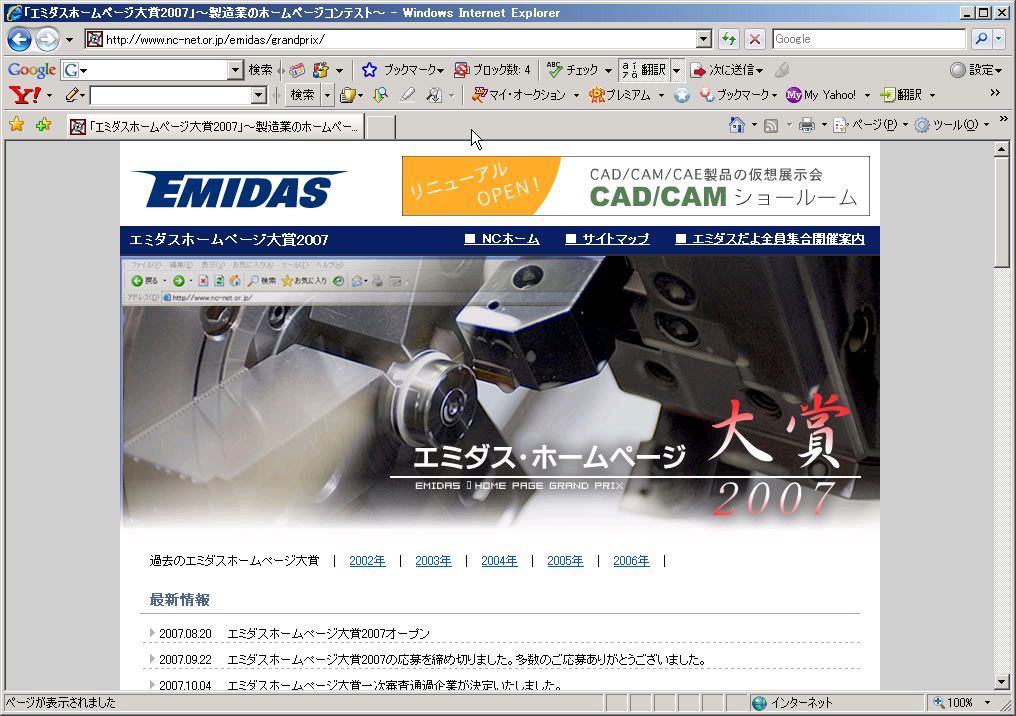Open the Google ブックマーク star menu
1016x716 pixels.
(x=402, y=69)
